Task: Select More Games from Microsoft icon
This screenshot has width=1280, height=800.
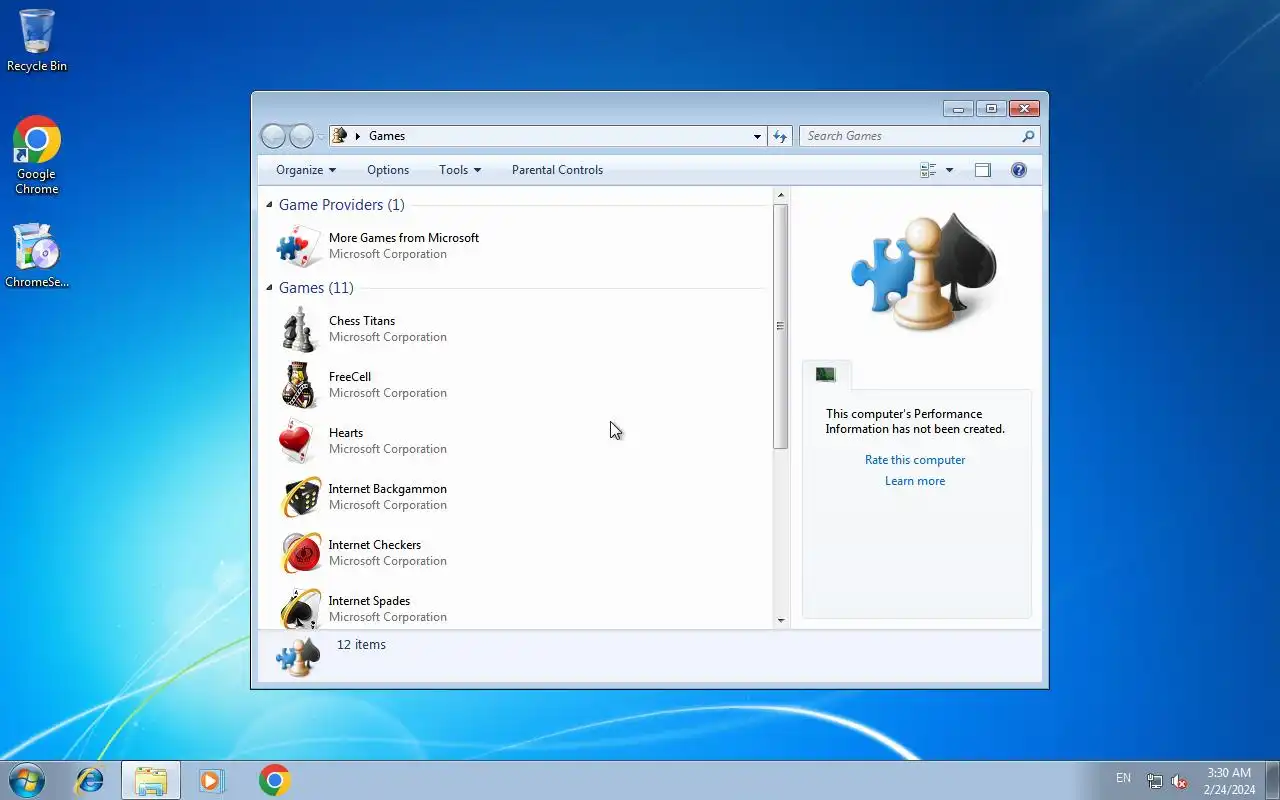Action: pyautogui.click(x=299, y=246)
